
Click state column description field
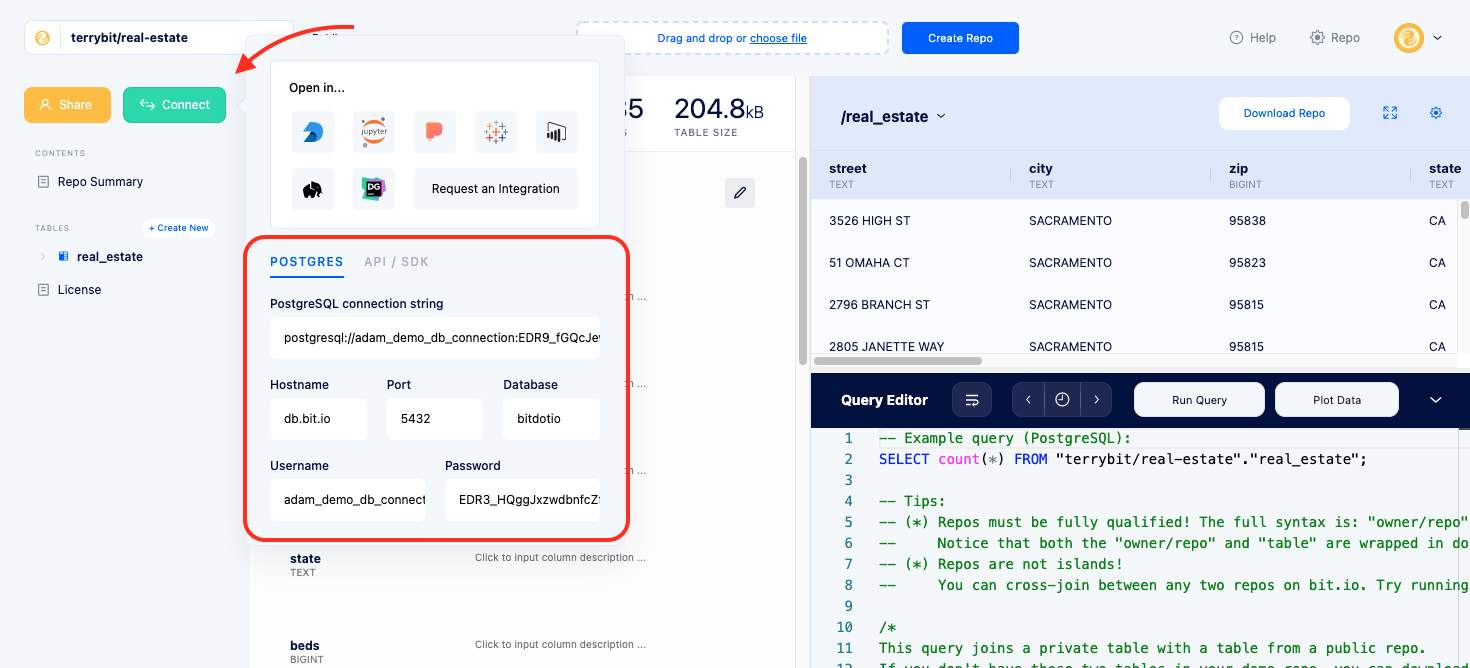coord(560,558)
